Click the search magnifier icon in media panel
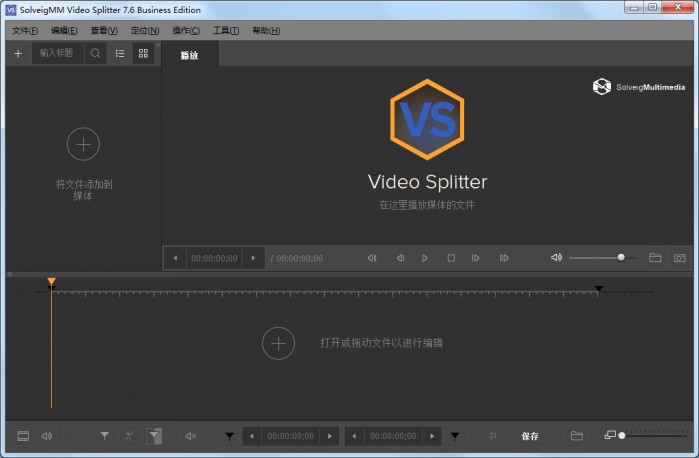Viewport: 699px width, 458px height. point(95,54)
